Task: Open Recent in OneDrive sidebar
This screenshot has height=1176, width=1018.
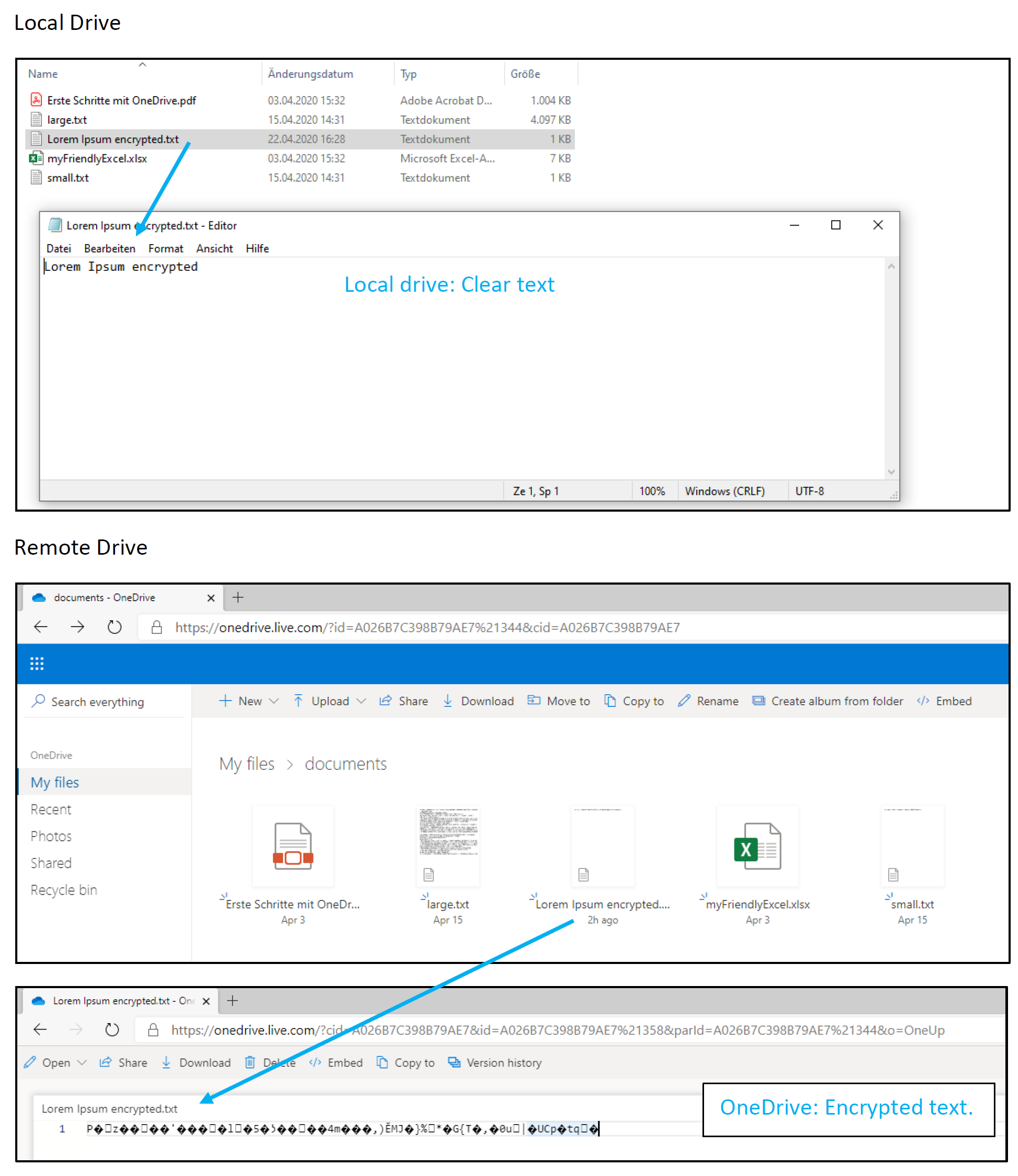Action: [51, 809]
